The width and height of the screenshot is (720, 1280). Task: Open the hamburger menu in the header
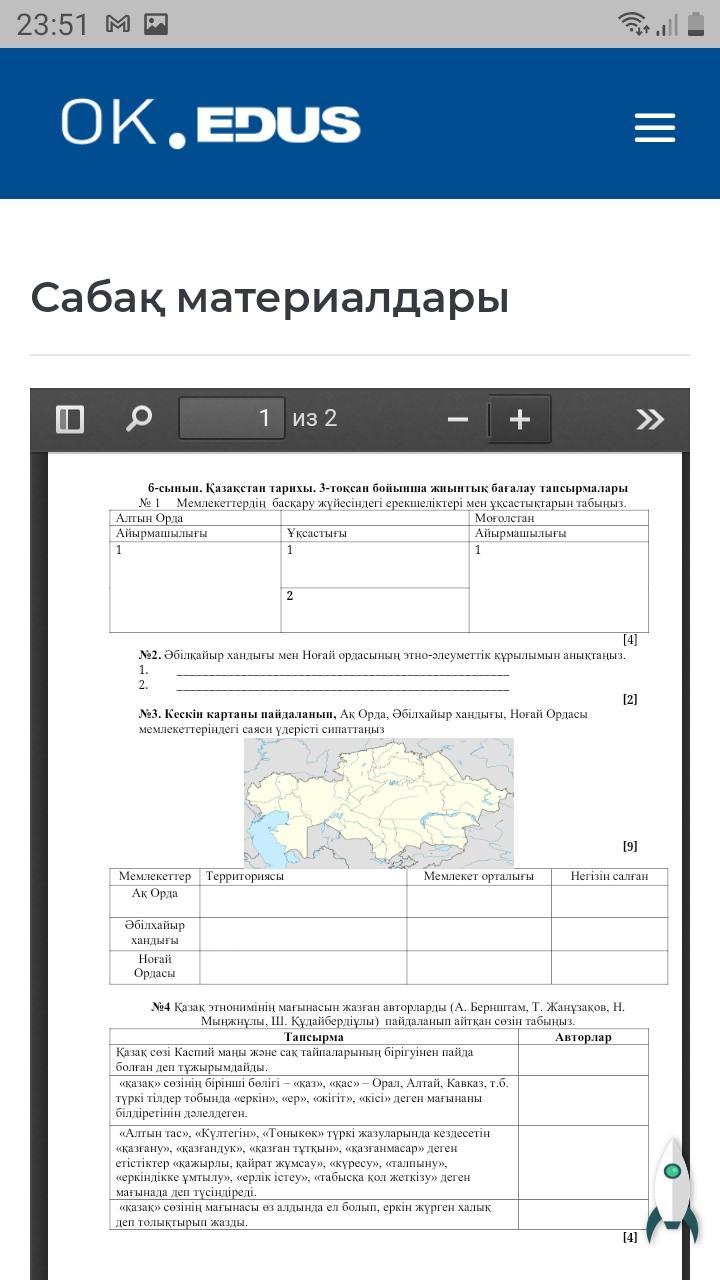[x=655, y=127]
